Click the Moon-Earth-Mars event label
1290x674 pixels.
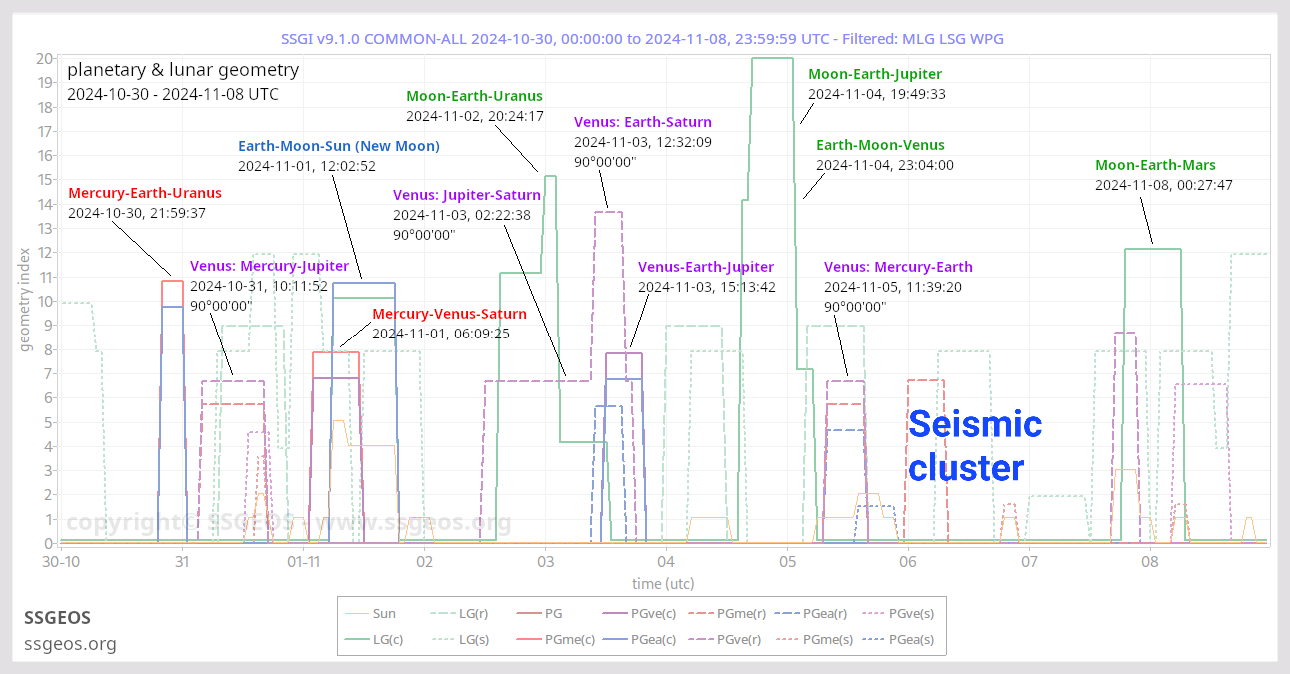point(1155,165)
